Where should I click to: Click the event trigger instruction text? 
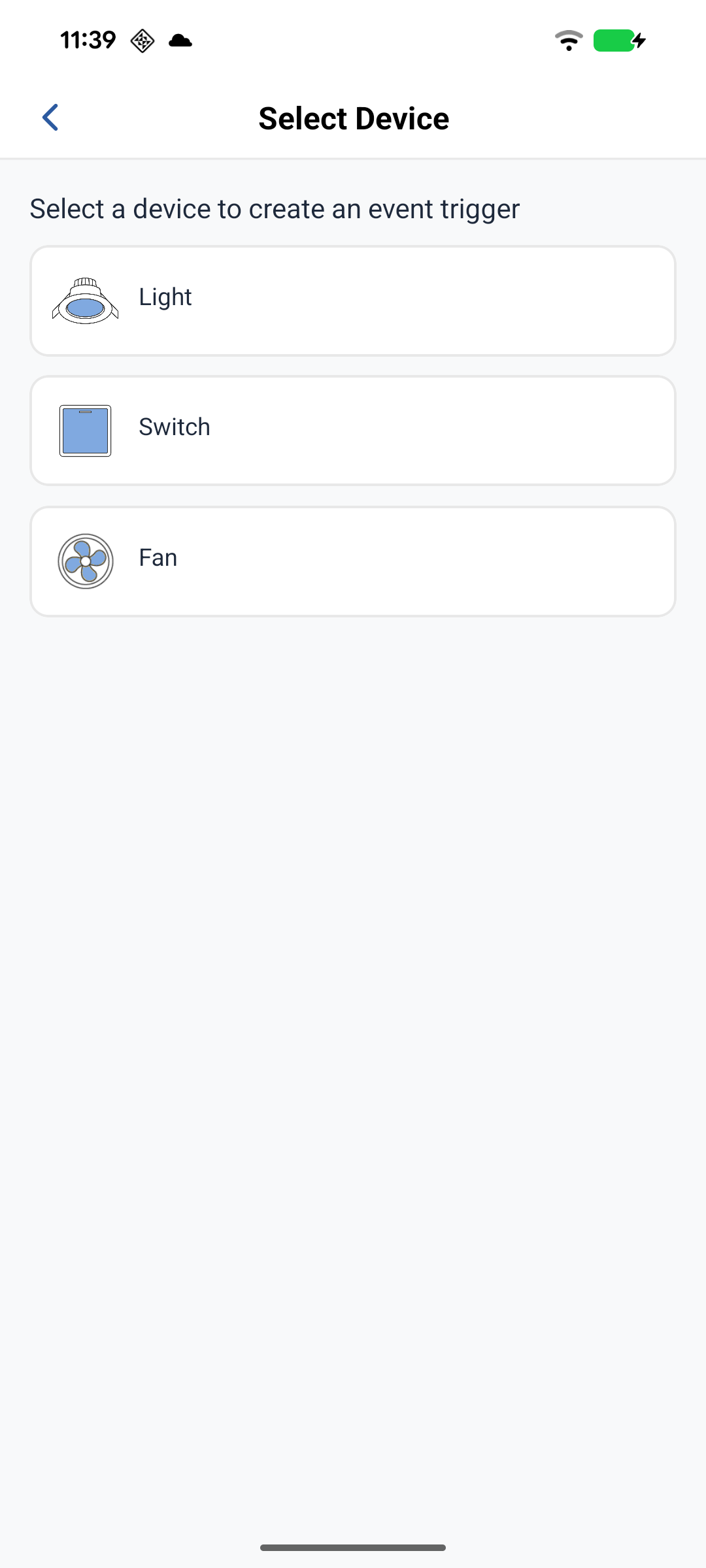275,209
